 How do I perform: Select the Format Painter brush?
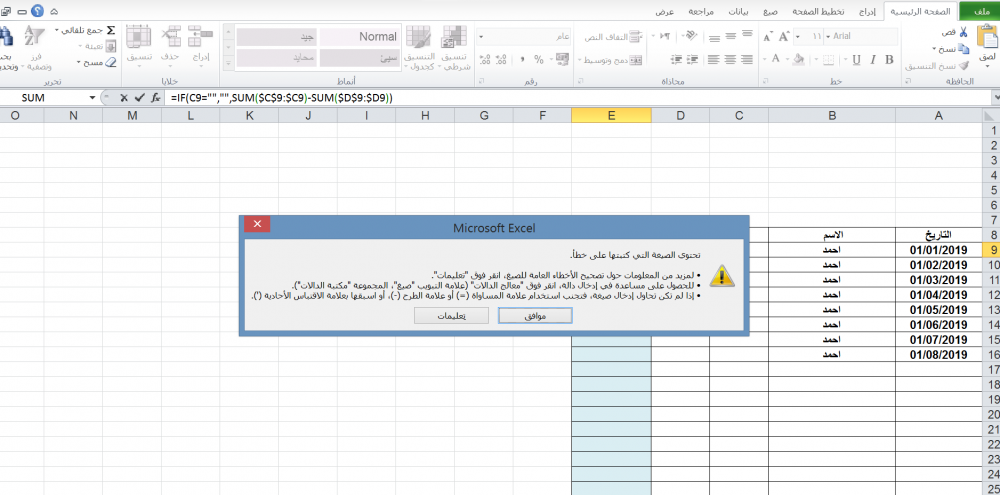[963, 66]
